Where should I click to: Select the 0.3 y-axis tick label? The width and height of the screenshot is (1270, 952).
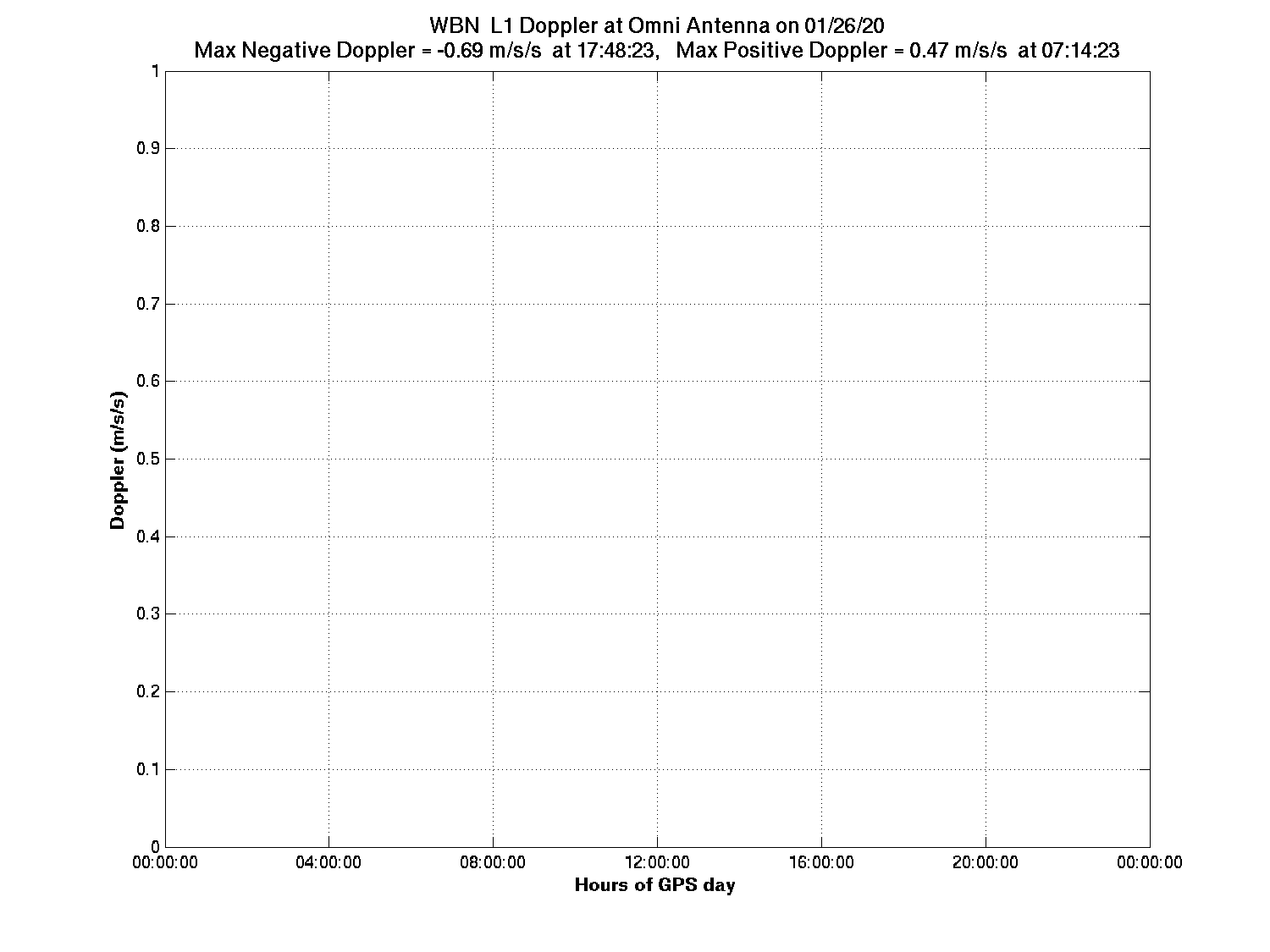147,614
